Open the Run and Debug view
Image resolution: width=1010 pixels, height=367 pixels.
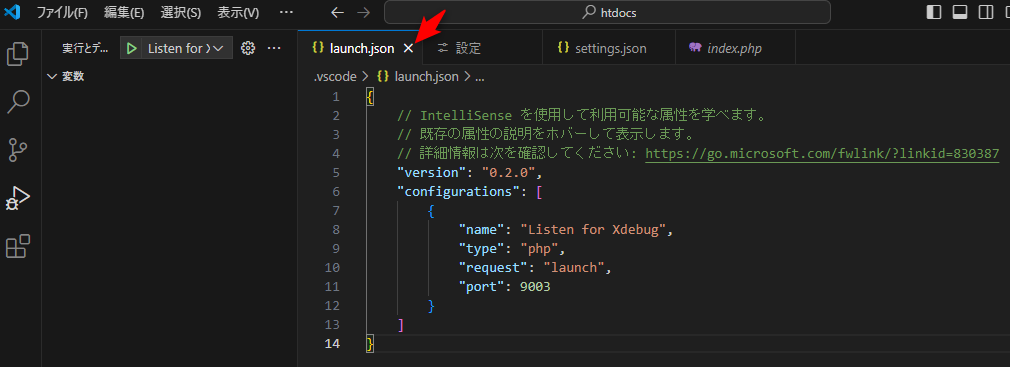tap(18, 198)
